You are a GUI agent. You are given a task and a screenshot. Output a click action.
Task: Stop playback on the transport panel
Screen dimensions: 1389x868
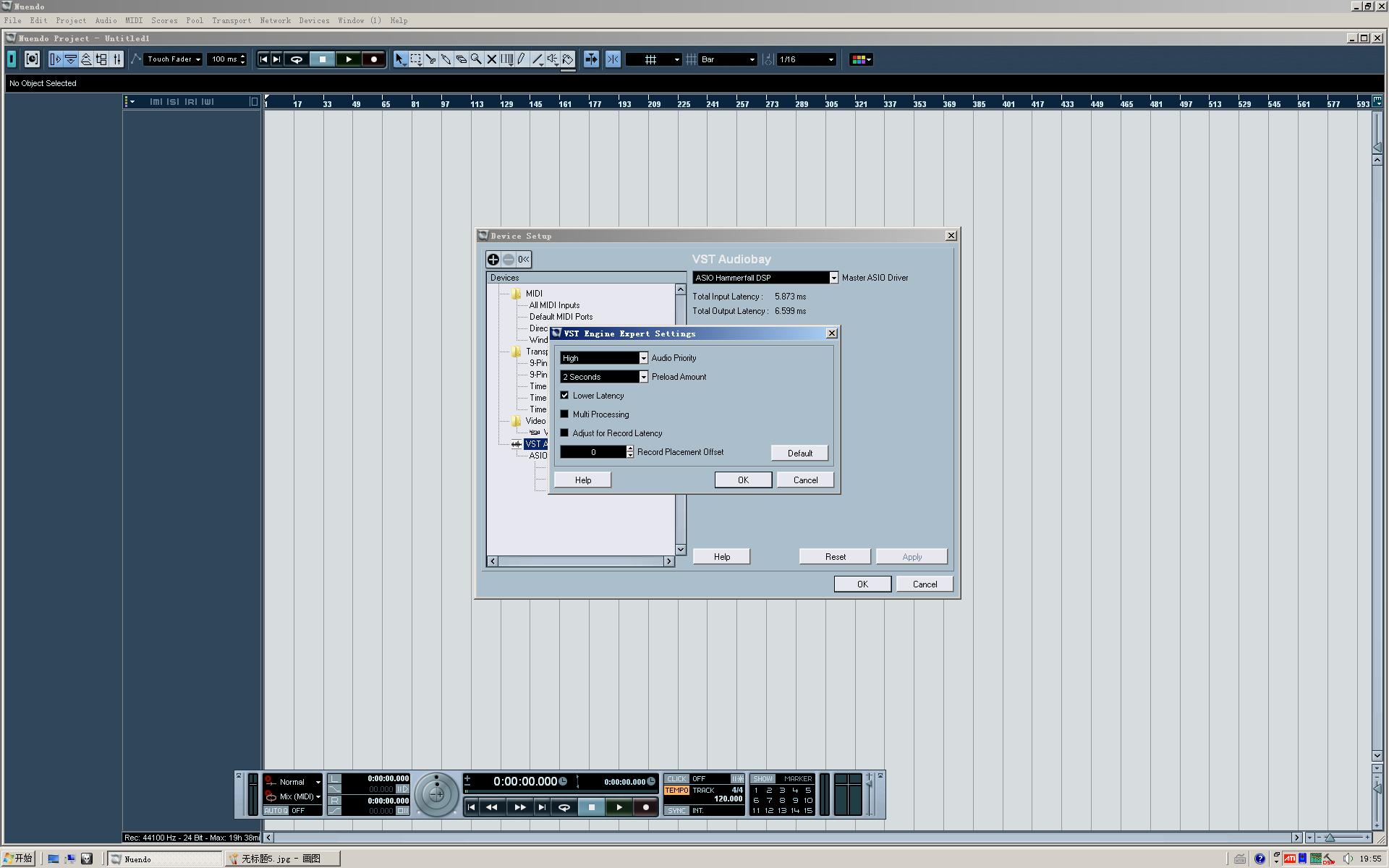click(x=592, y=807)
